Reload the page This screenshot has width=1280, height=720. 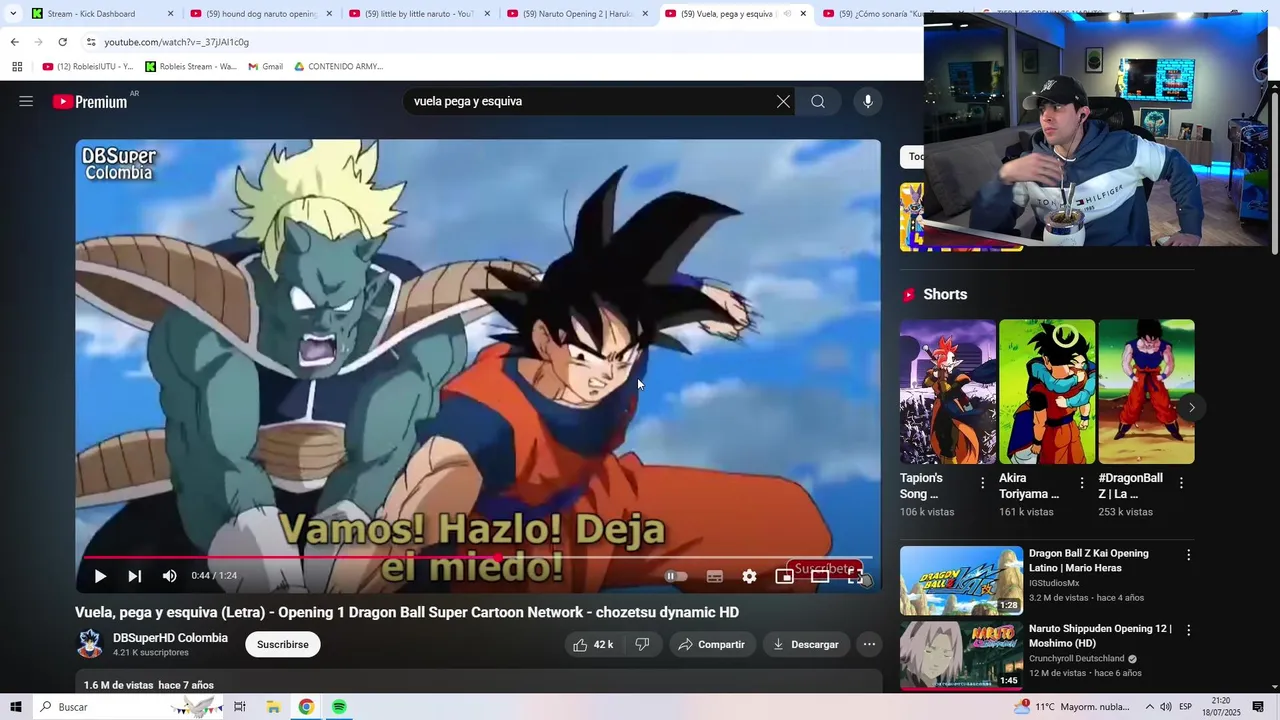62,42
